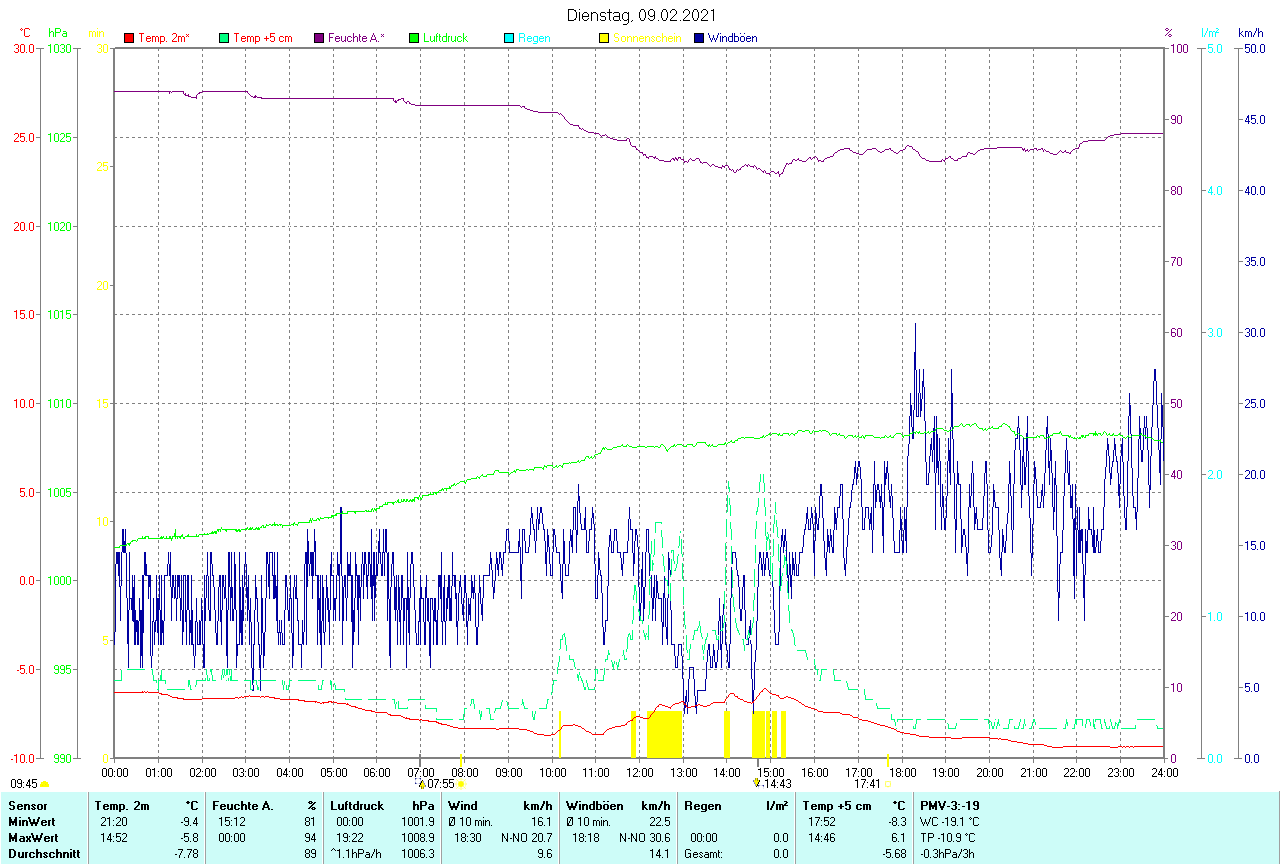Click the wind chill value 'WC -19.1 °C'
This screenshot has width=1280, height=864.
(x=950, y=821)
